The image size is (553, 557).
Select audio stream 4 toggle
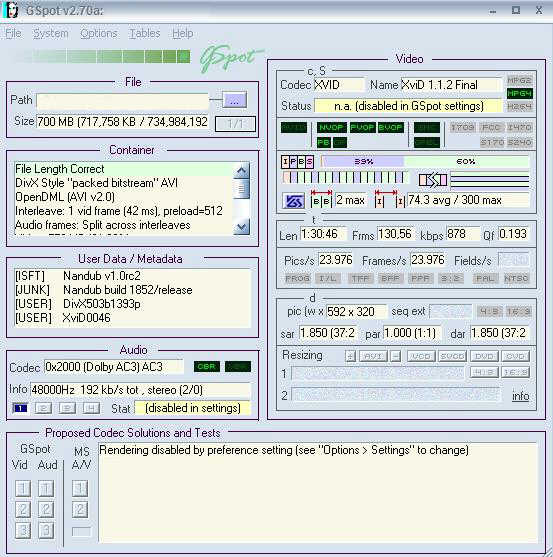91,408
